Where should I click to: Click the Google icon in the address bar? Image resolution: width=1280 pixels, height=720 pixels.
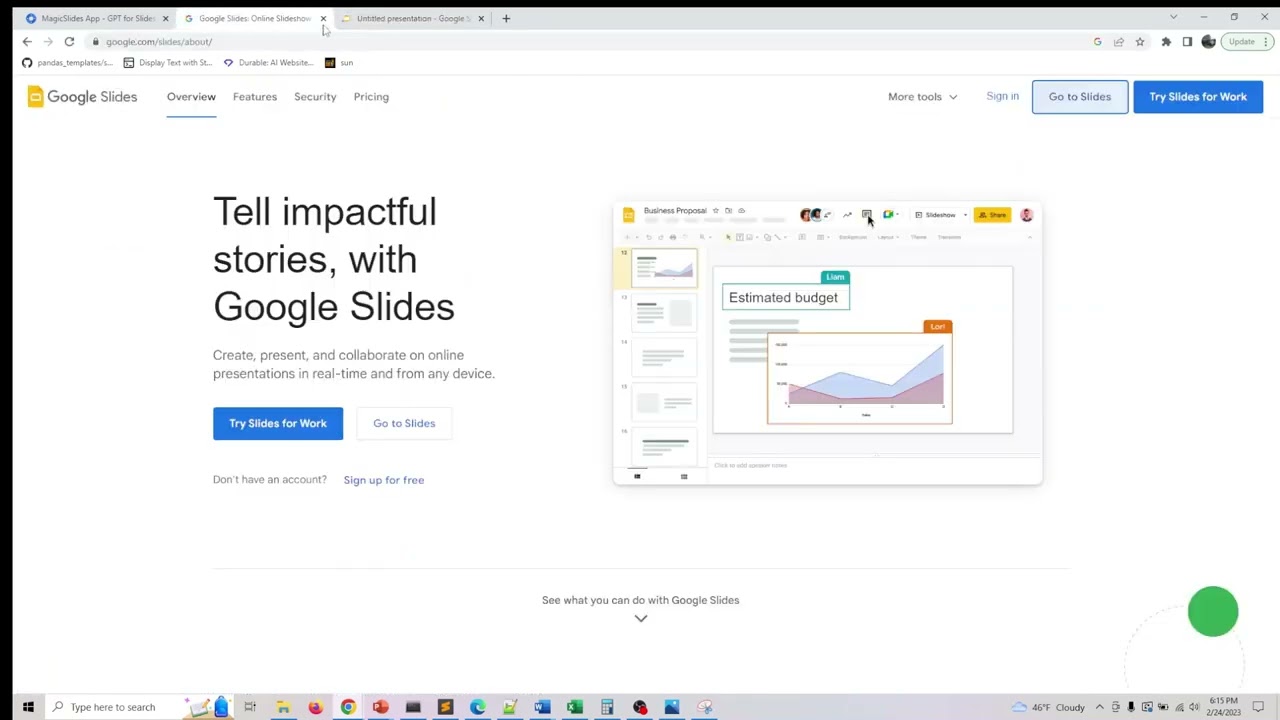click(1098, 42)
